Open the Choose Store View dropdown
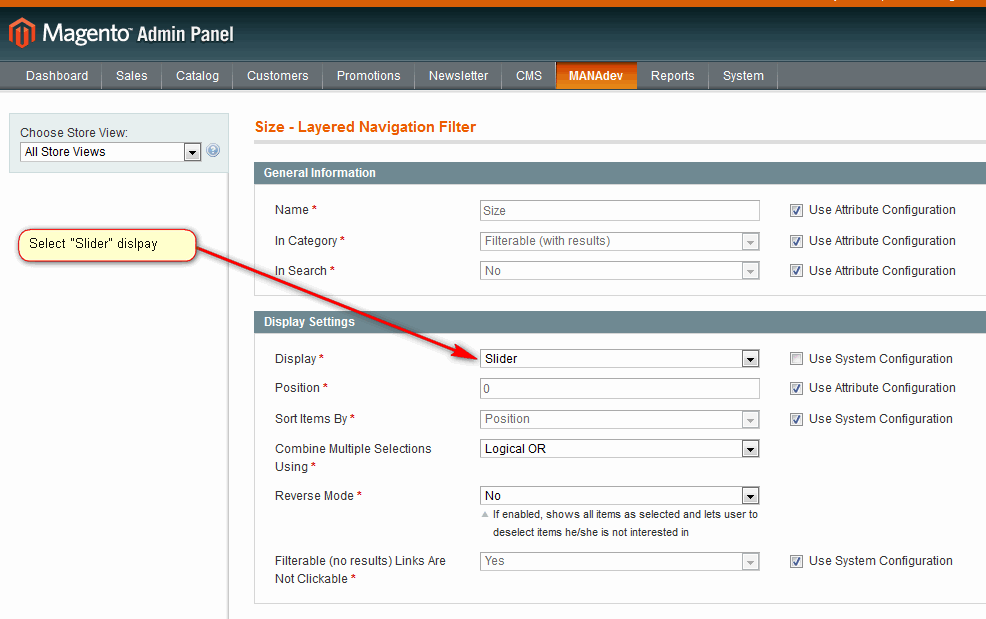 coord(111,152)
